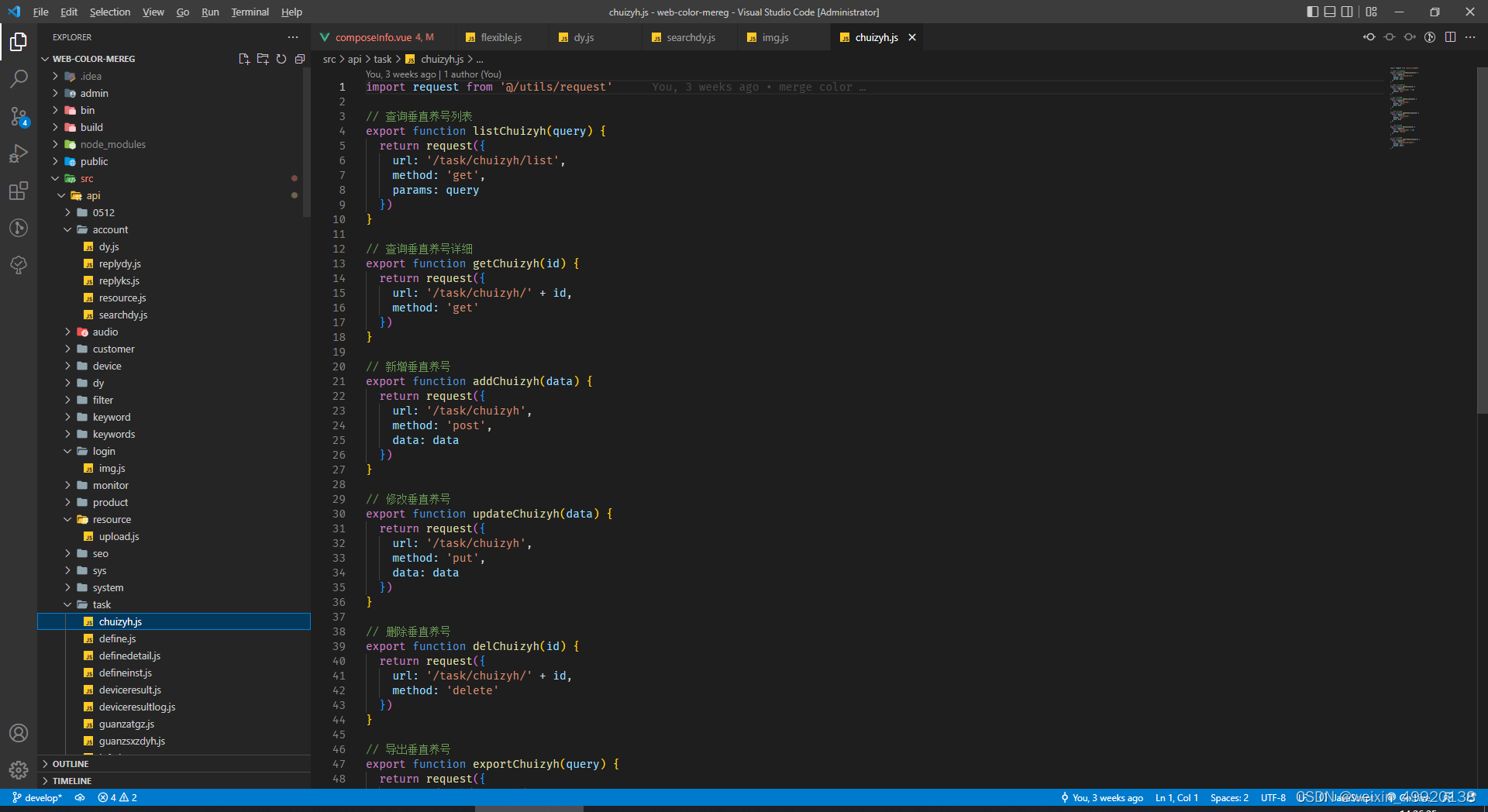The image size is (1488, 812).
Task: Expand the audio folder
Action: pos(105,332)
